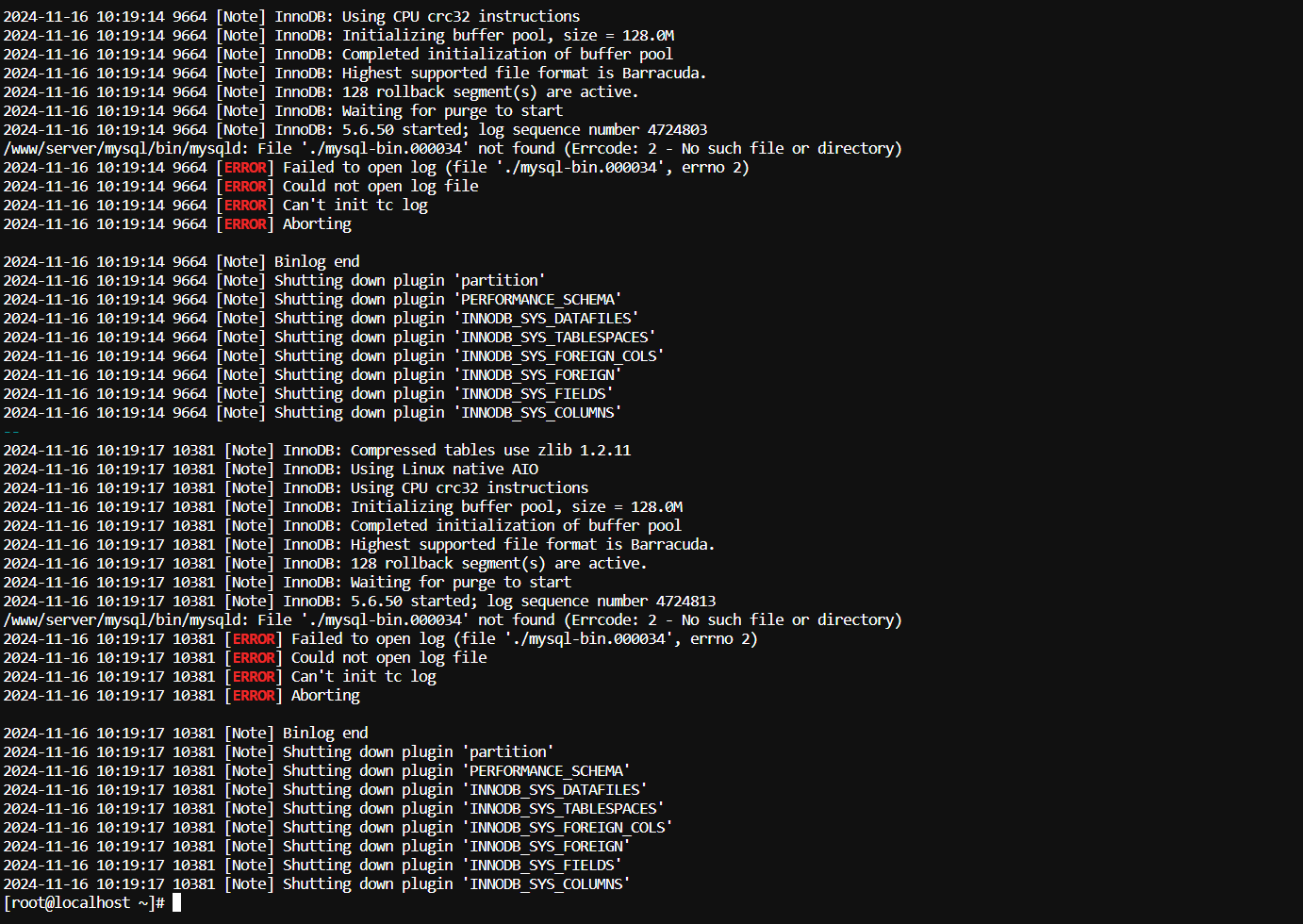The width and height of the screenshot is (1303, 924).
Task: Click the first red ERROR tag 'Failed to open log'
Action: (x=245, y=168)
